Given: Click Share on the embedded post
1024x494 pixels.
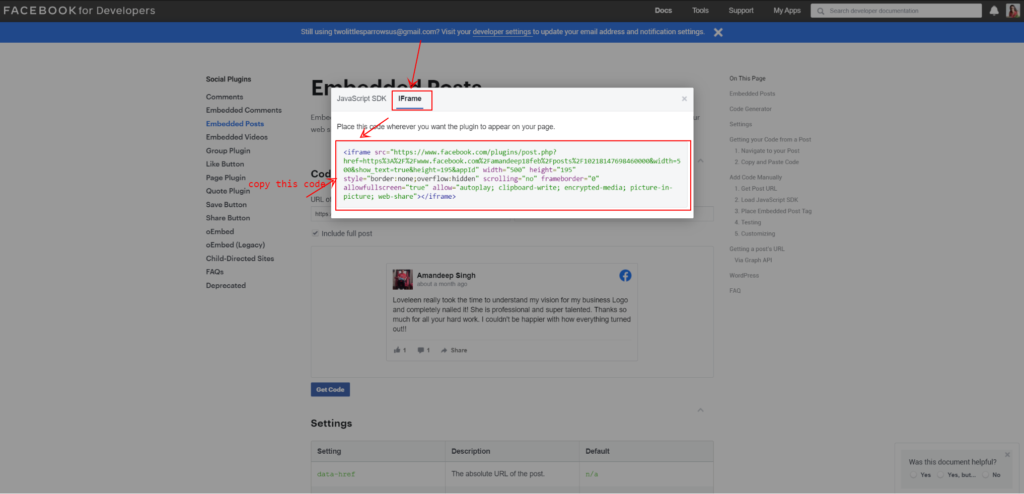Looking at the screenshot, I should pyautogui.click(x=454, y=350).
